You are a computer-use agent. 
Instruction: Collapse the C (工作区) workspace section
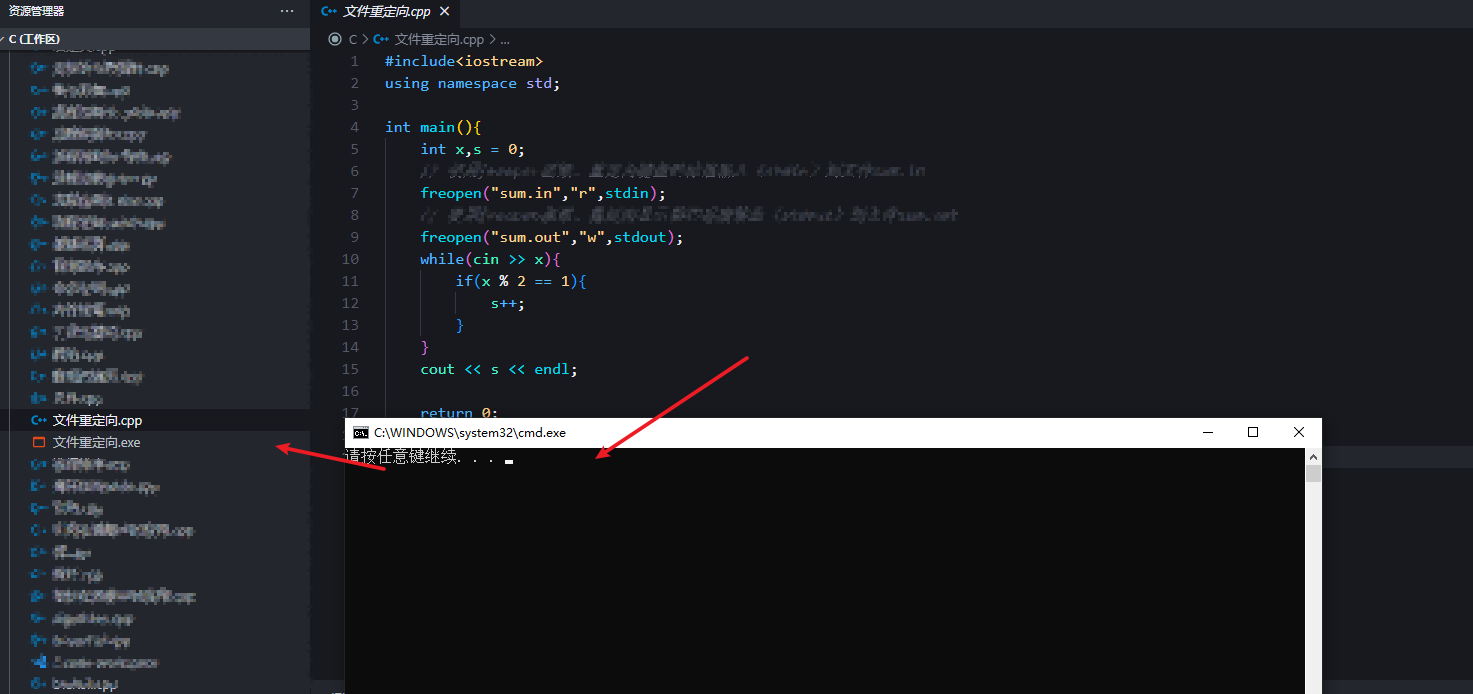pyautogui.click(x=35, y=39)
